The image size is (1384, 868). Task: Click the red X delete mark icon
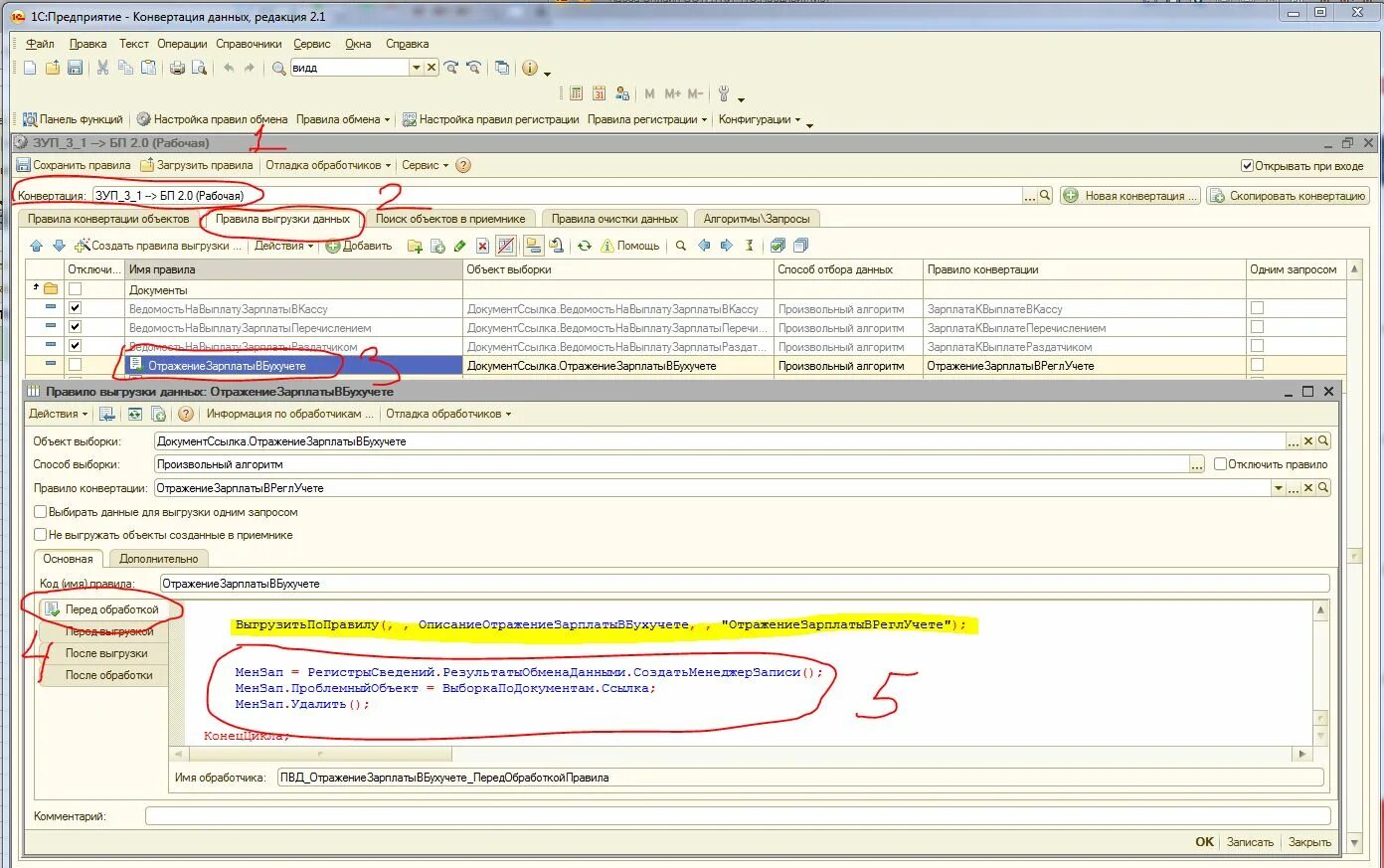[482, 246]
